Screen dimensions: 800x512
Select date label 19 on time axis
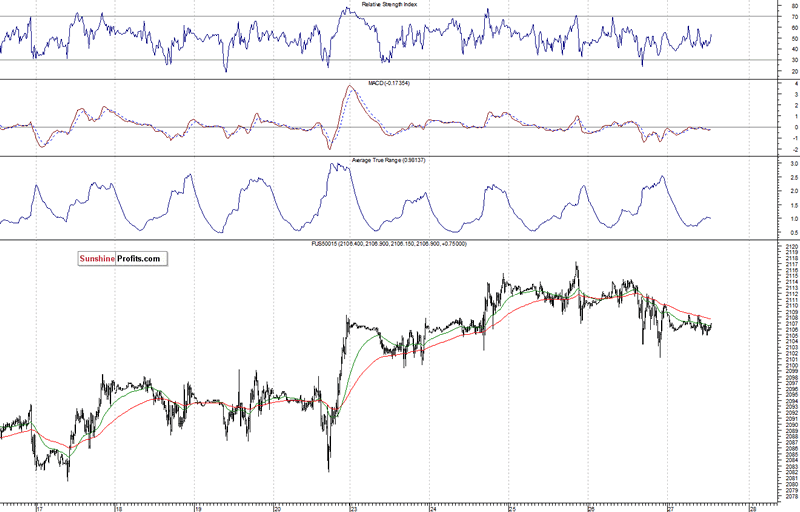198,508
